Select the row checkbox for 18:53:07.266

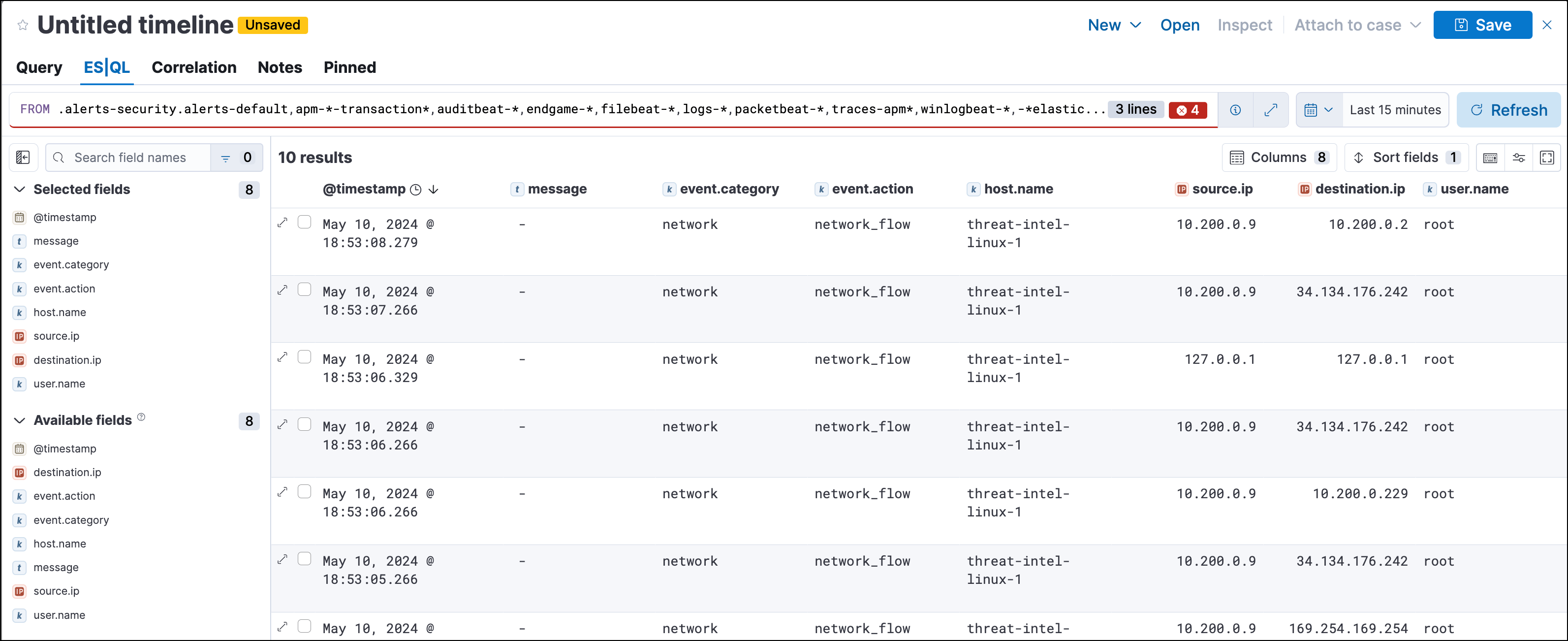click(304, 289)
